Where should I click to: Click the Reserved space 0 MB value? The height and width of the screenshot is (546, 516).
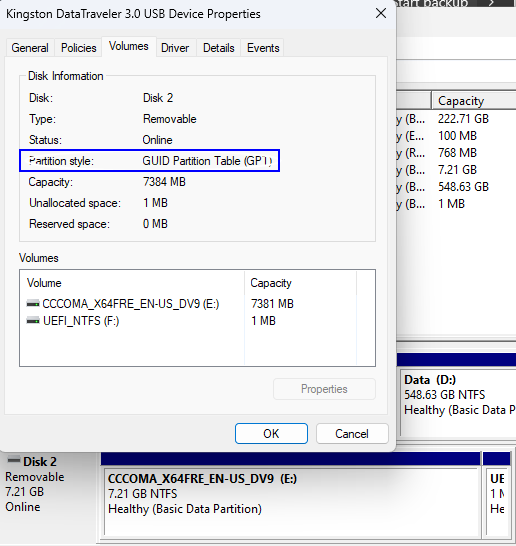pyautogui.click(x=155, y=224)
